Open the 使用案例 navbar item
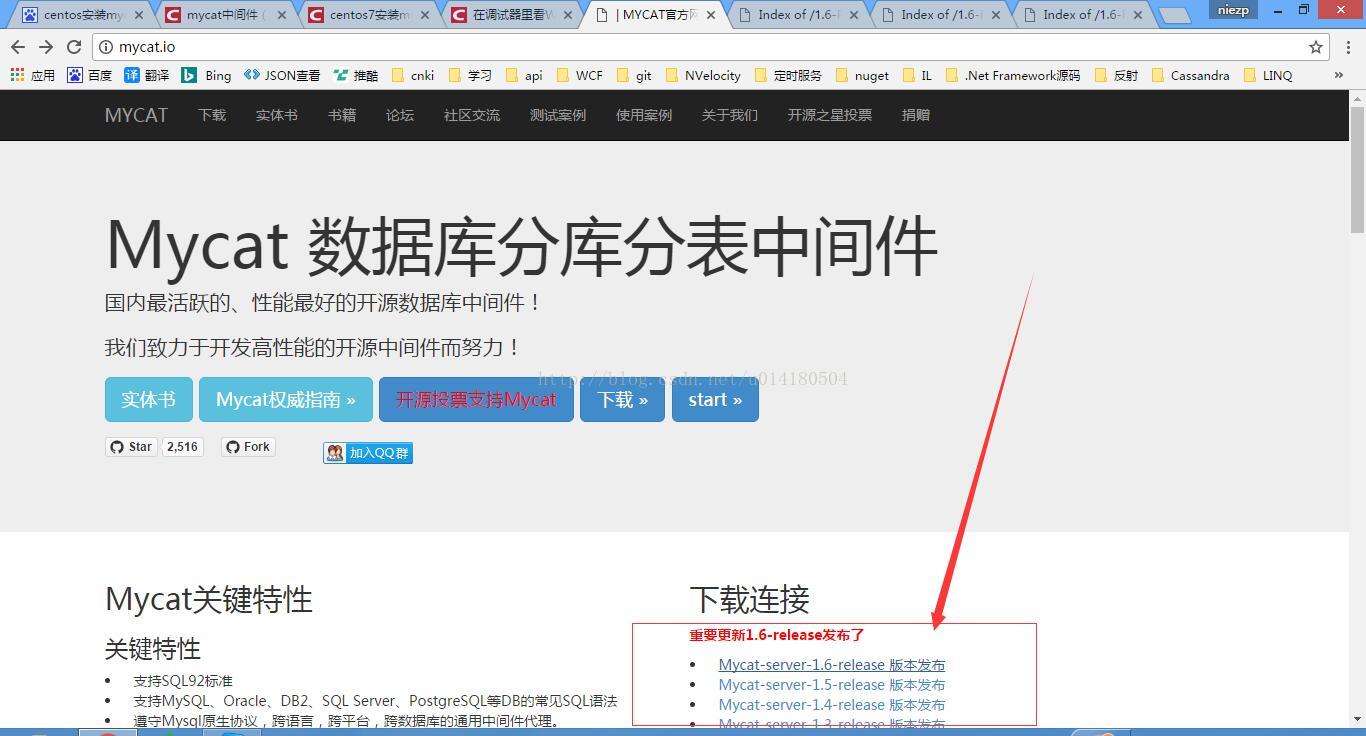1366x736 pixels. [644, 115]
